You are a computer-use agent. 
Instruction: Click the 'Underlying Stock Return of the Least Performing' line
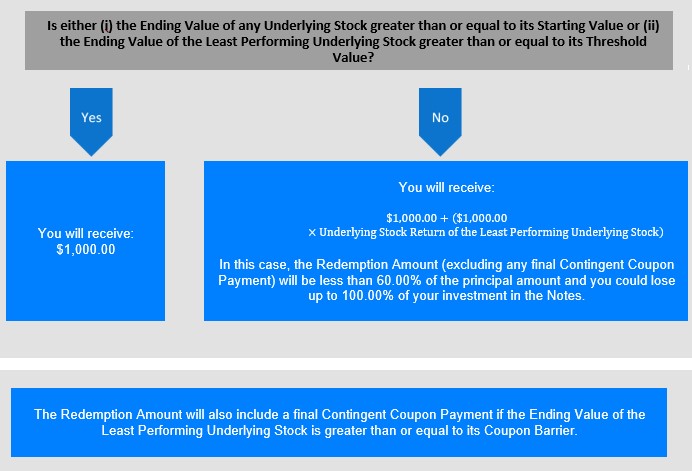pos(485,232)
